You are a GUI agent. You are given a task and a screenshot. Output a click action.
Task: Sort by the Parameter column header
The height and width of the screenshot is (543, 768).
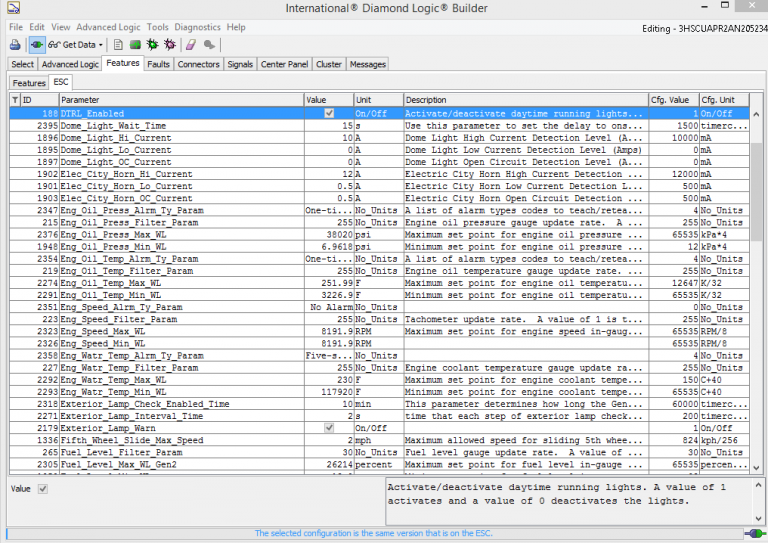pos(181,100)
